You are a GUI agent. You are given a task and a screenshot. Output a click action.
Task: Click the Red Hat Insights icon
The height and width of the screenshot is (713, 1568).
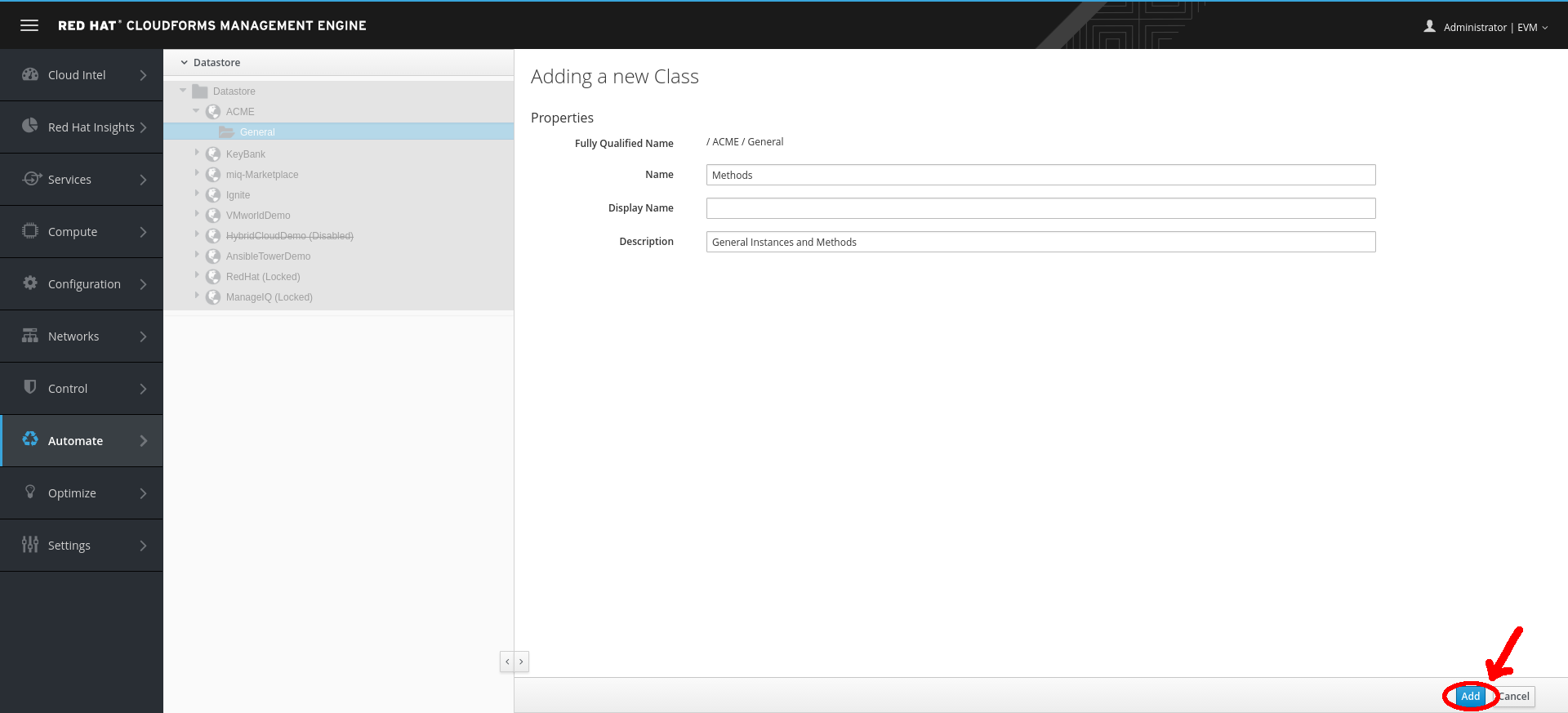point(30,126)
